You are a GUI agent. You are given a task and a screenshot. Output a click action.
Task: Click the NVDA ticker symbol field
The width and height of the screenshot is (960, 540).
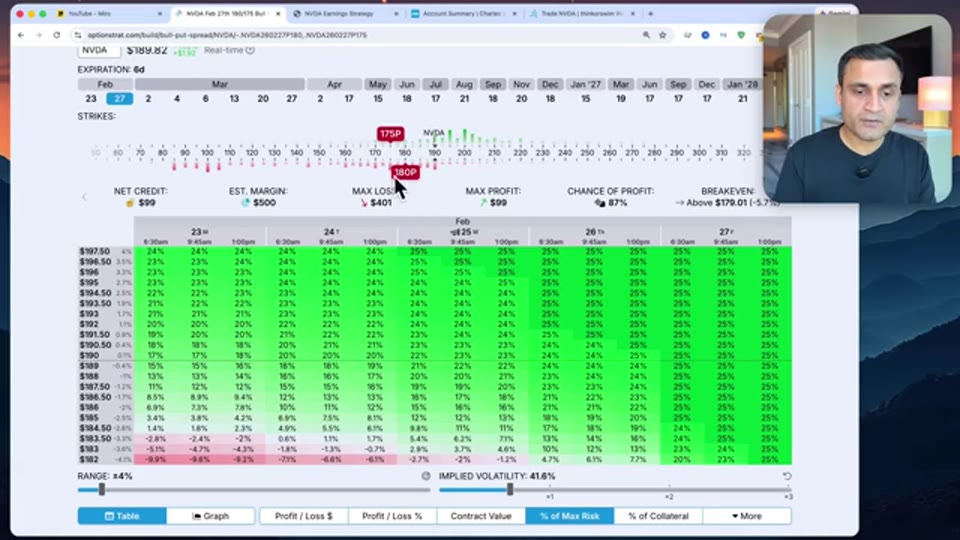[99, 50]
